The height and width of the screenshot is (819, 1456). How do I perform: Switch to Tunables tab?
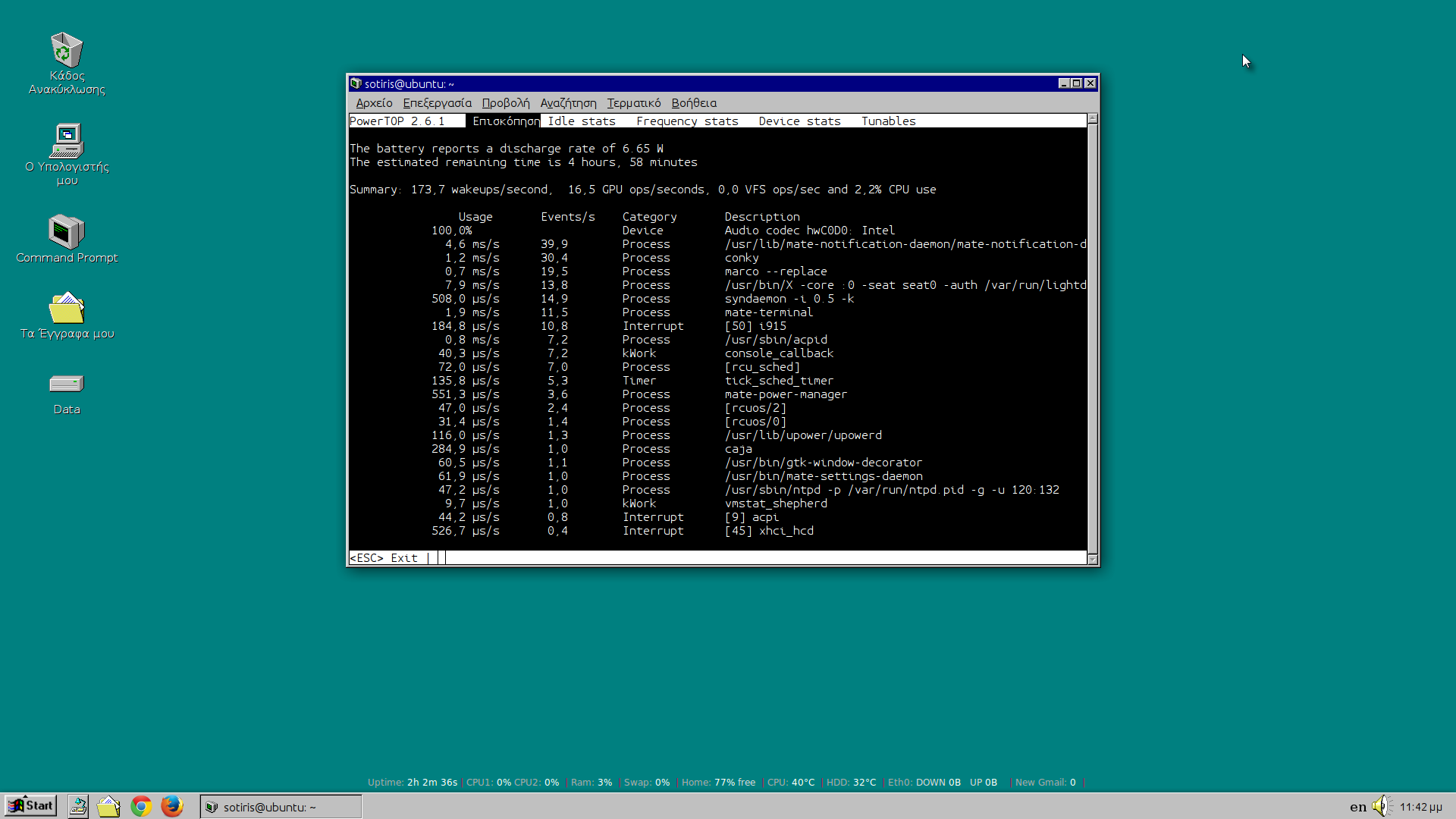pyautogui.click(x=888, y=121)
